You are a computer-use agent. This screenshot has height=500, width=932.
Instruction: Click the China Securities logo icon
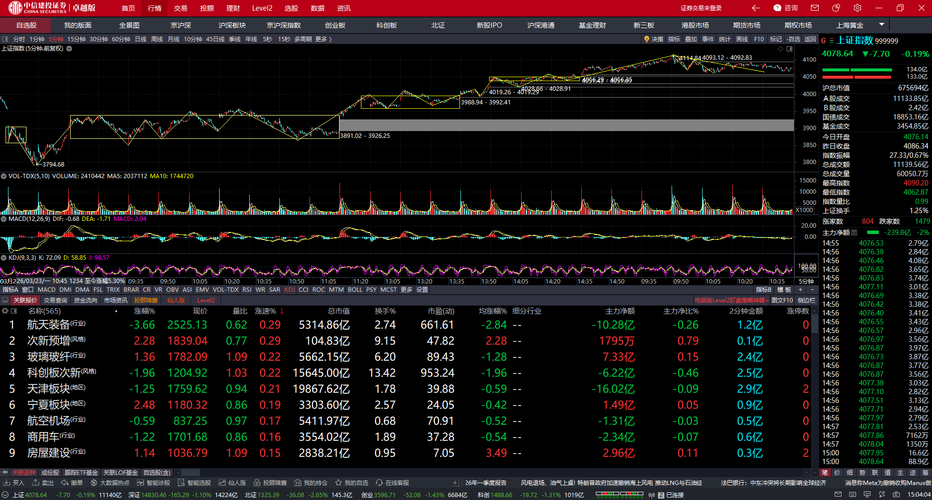click(x=14, y=8)
